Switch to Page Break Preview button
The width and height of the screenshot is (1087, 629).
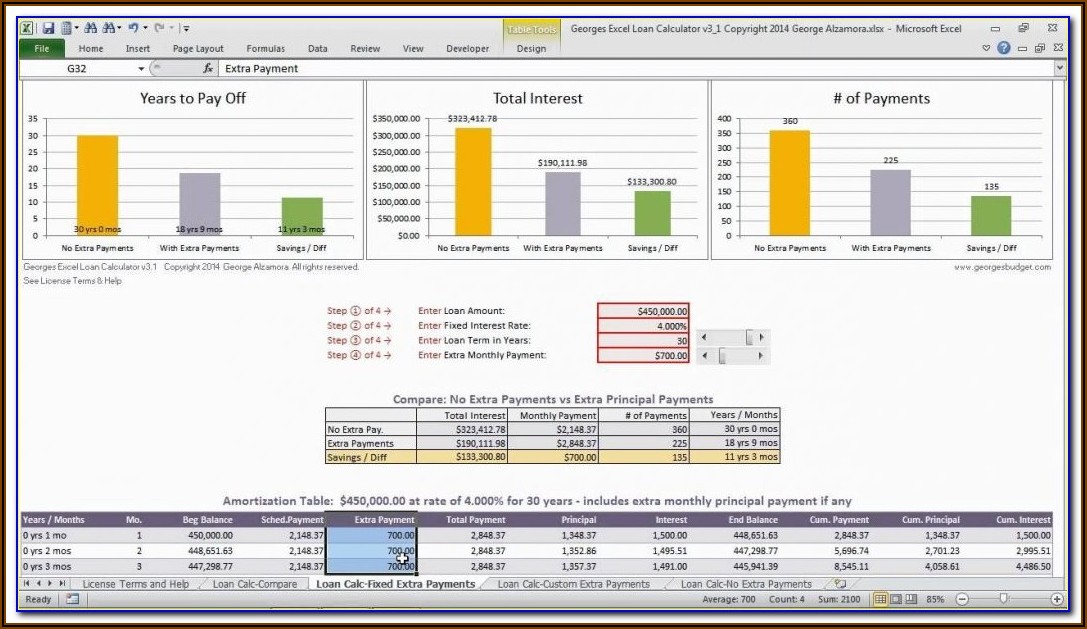tap(911, 599)
